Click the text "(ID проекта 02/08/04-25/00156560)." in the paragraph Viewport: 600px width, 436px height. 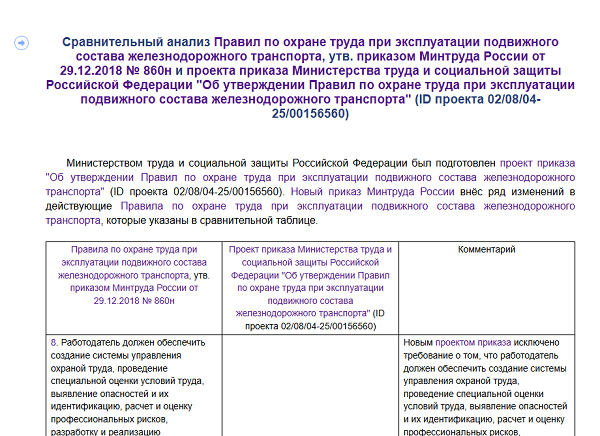click(197, 191)
